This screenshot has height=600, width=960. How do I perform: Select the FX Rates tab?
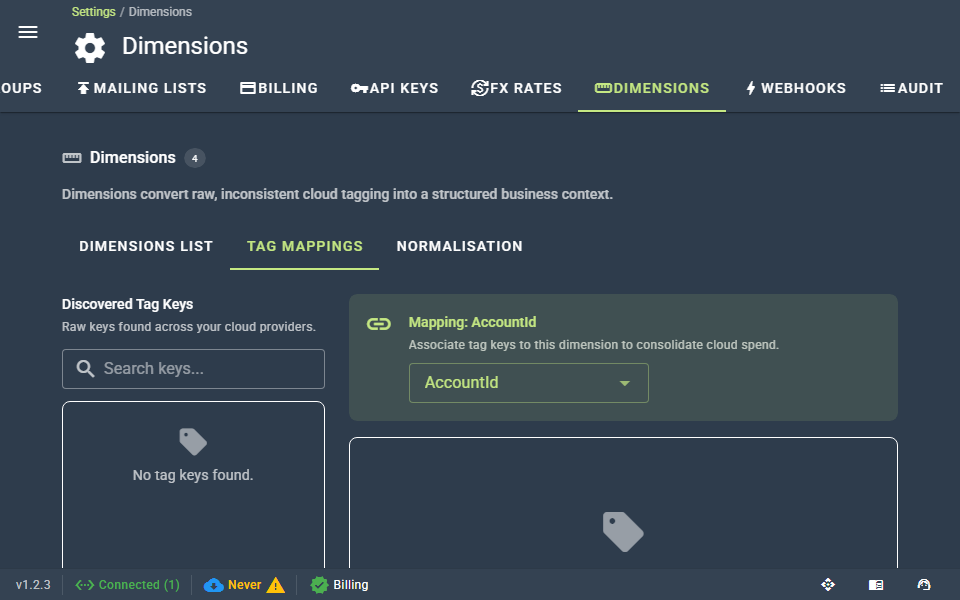pyautogui.click(x=516, y=88)
